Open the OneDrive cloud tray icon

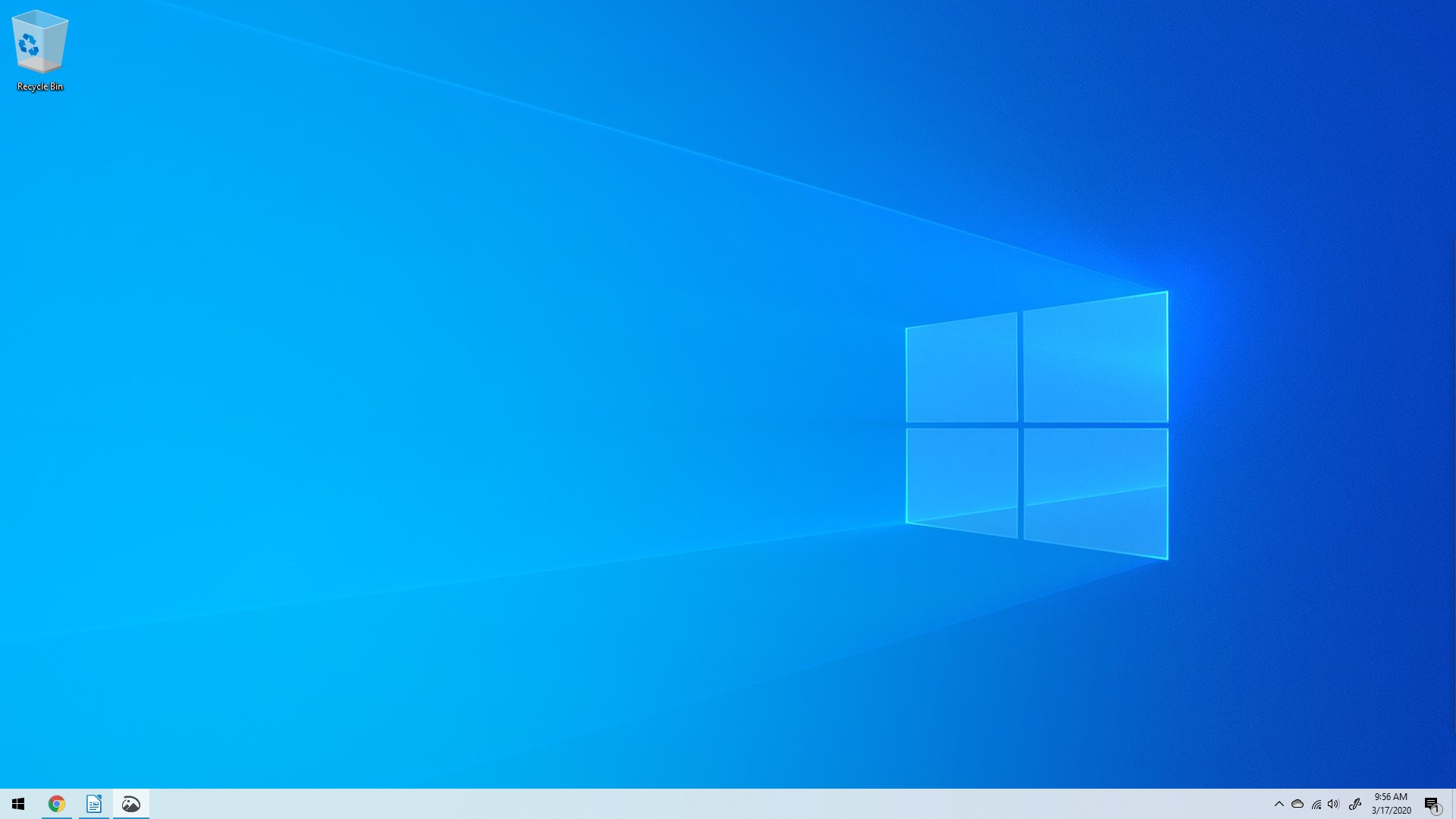tap(1298, 804)
